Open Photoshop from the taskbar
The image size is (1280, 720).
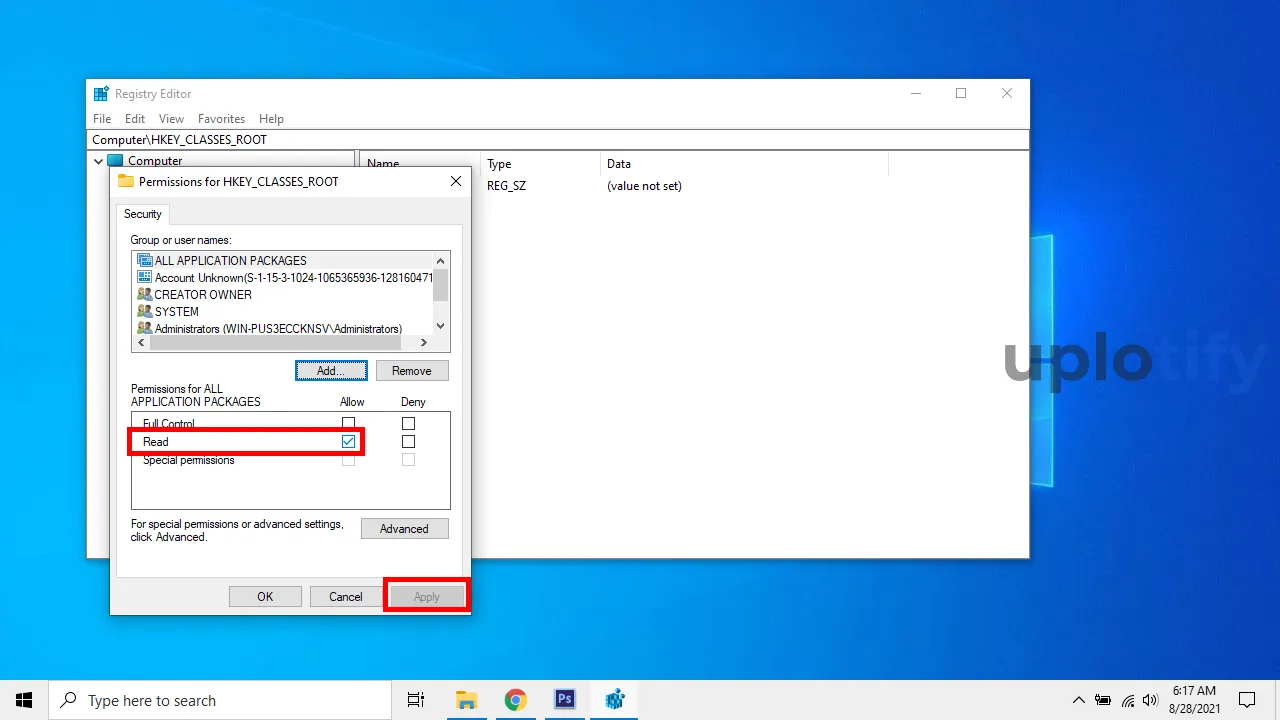(565, 699)
